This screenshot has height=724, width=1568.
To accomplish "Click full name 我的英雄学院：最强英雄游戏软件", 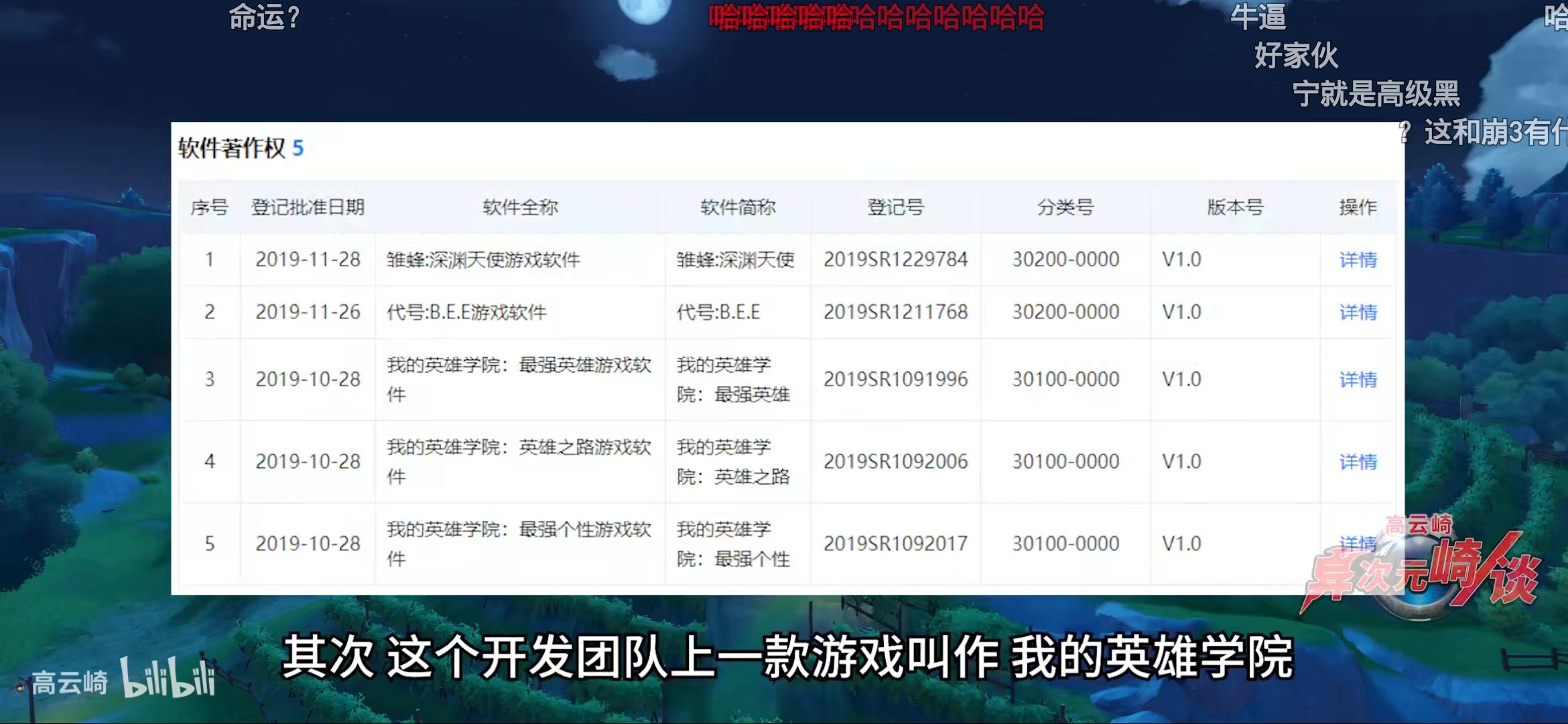I will [519, 379].
